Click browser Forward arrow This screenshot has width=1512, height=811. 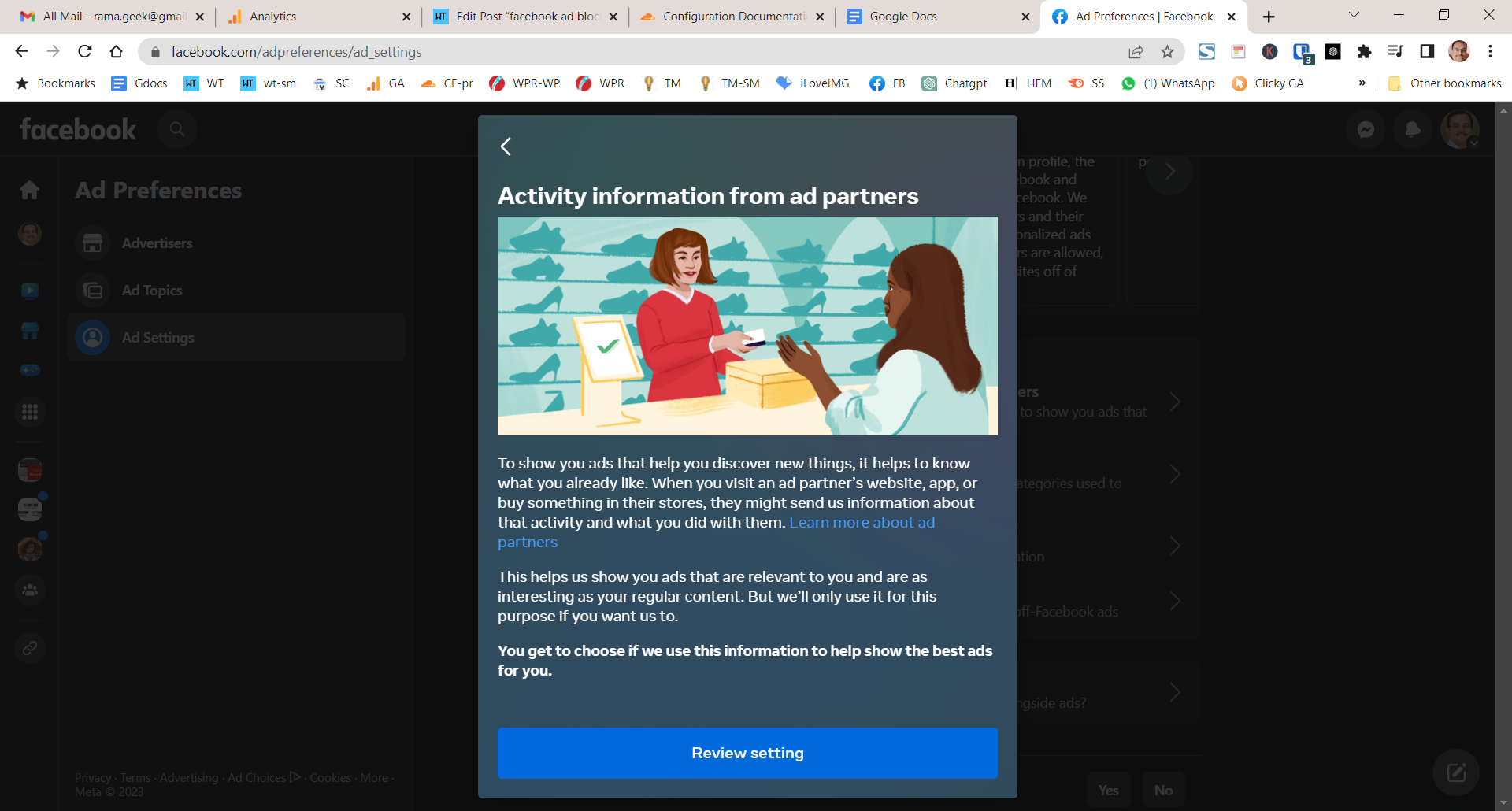pyautogui.click(x=53, y=51)
